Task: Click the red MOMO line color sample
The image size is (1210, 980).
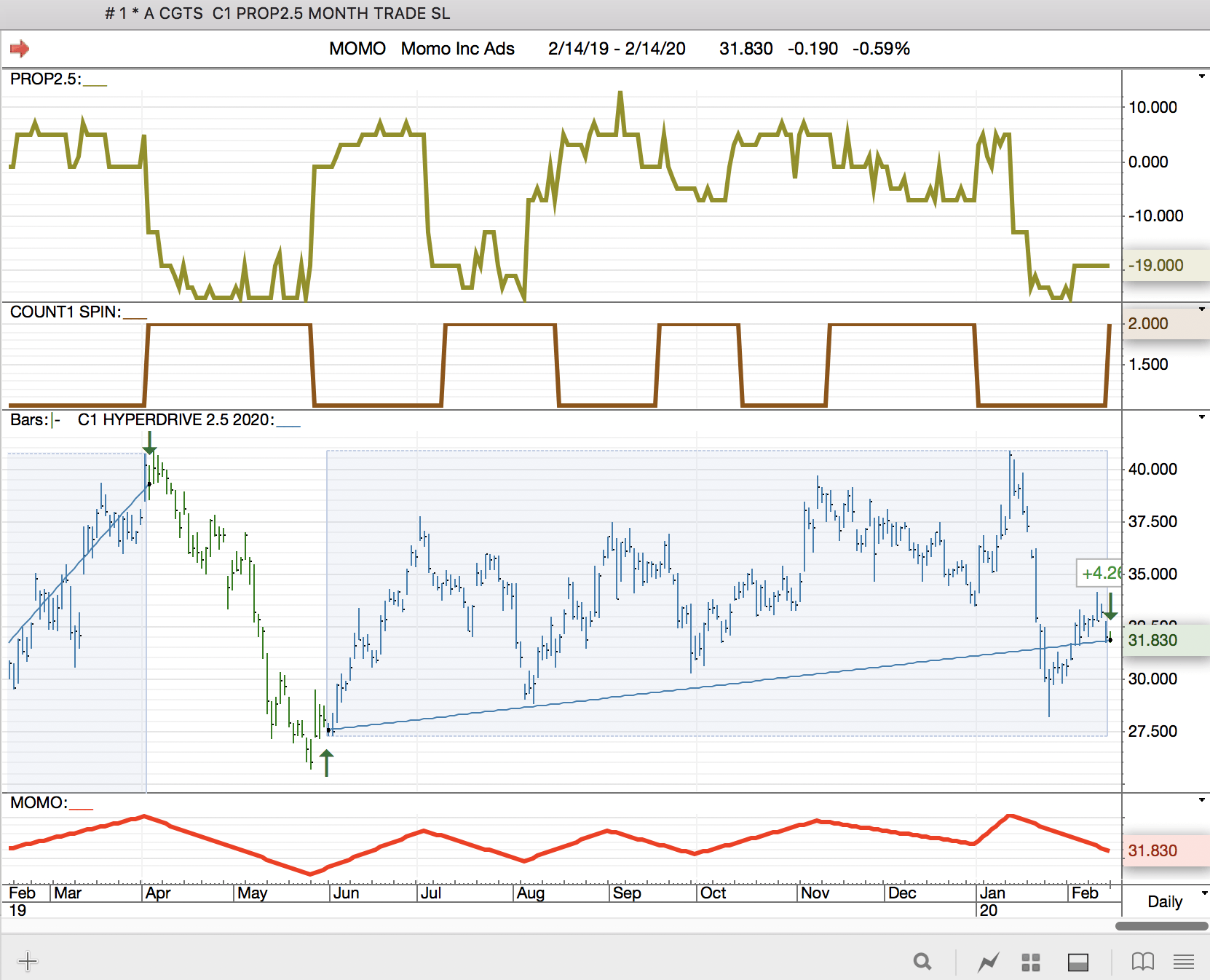Action: pyautogui.click(x=81, y=808)
